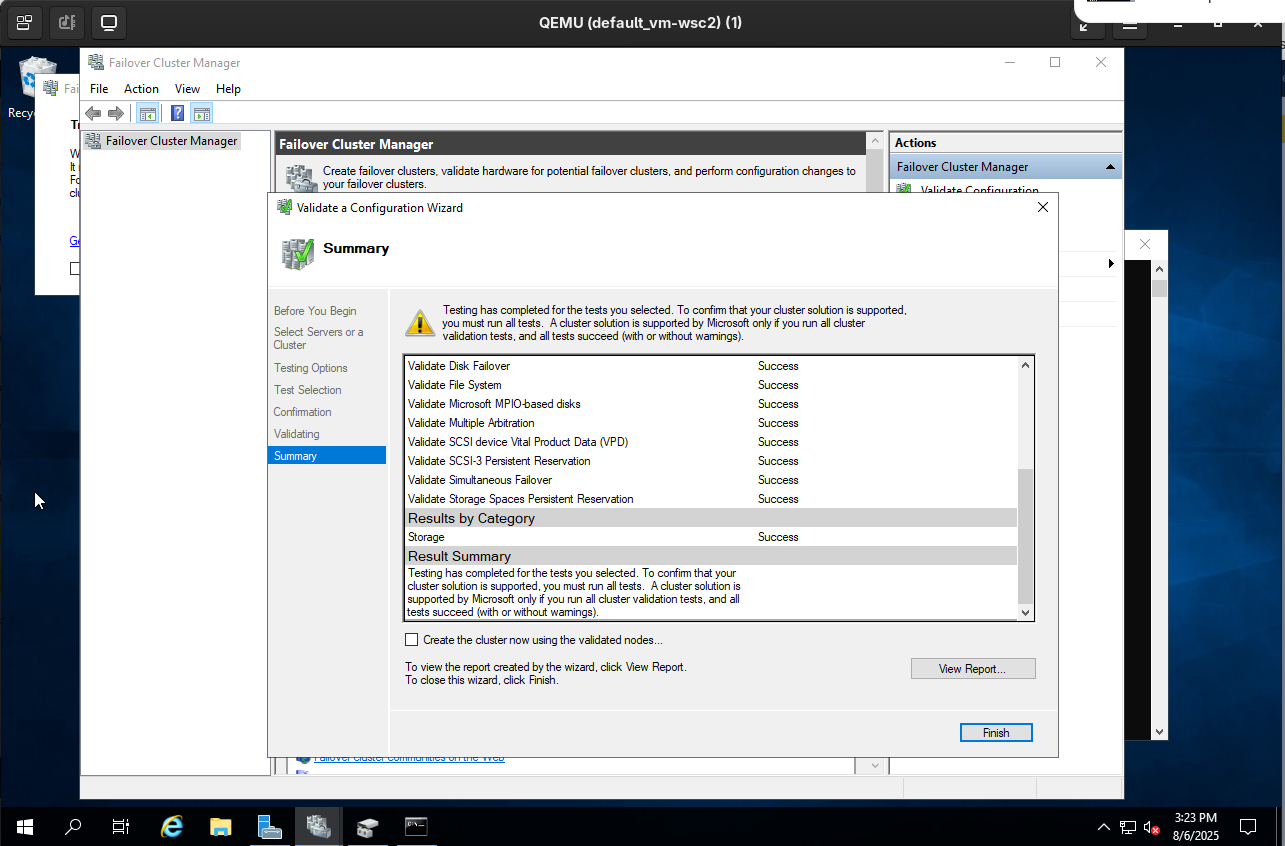Image resolution: width=1285 pixels, height=846 pixels.
Task: Launch Internet Explorer from the taskbar
Action: tap(173, 827)
